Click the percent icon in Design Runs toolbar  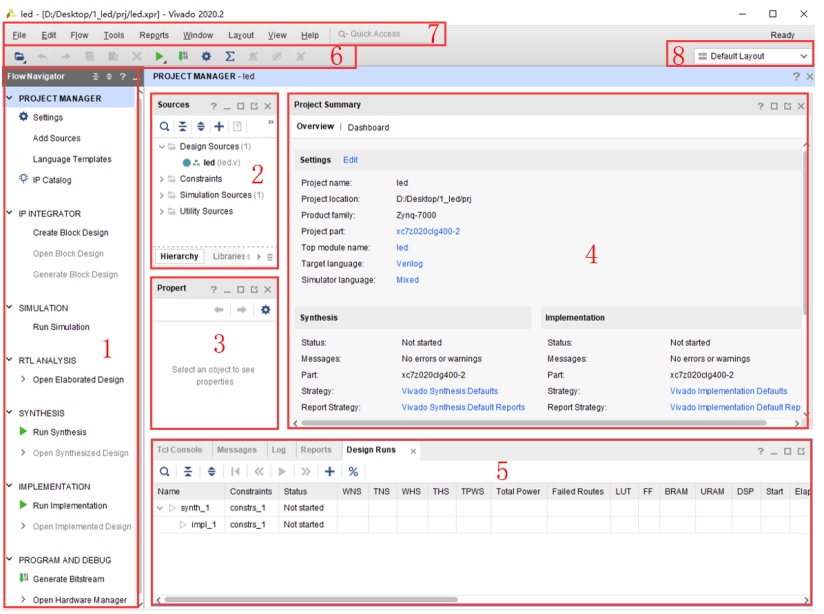click(x=353, y=472)
